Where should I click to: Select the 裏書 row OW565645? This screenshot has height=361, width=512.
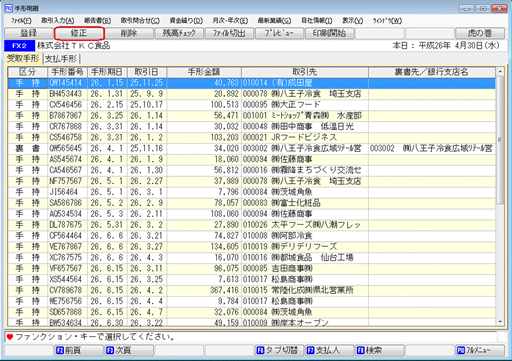(252, 149)
